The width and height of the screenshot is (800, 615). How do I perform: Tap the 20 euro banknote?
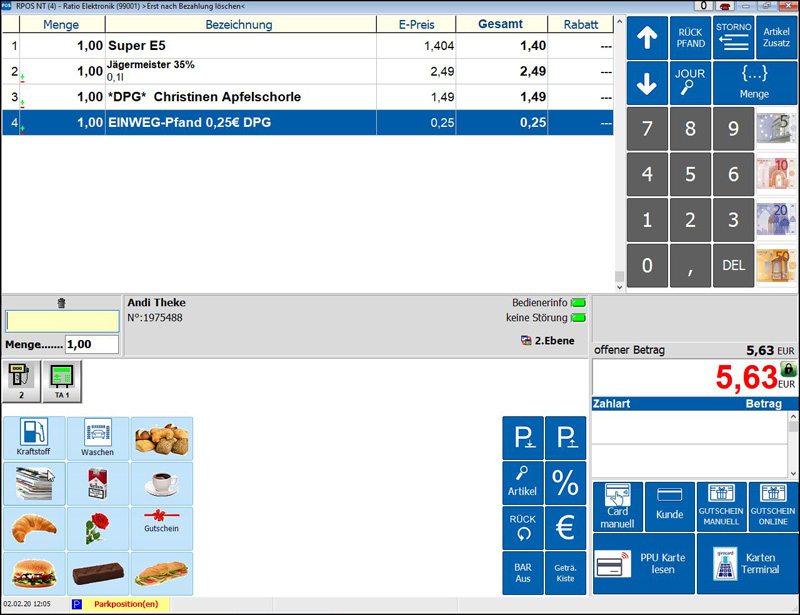coord(776,220)
